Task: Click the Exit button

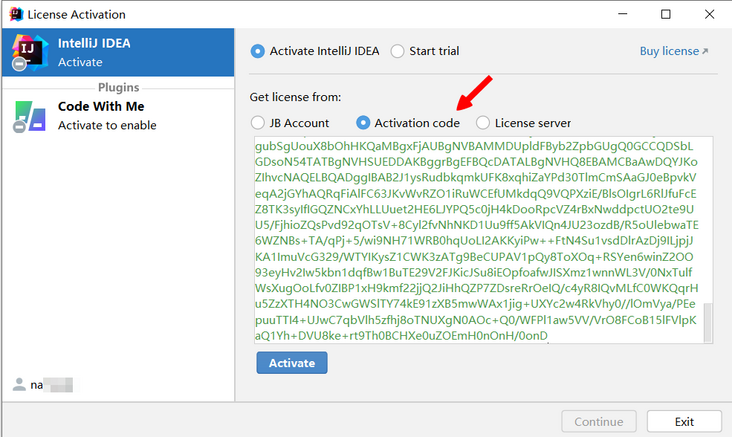Action: [x=684, y=422]
